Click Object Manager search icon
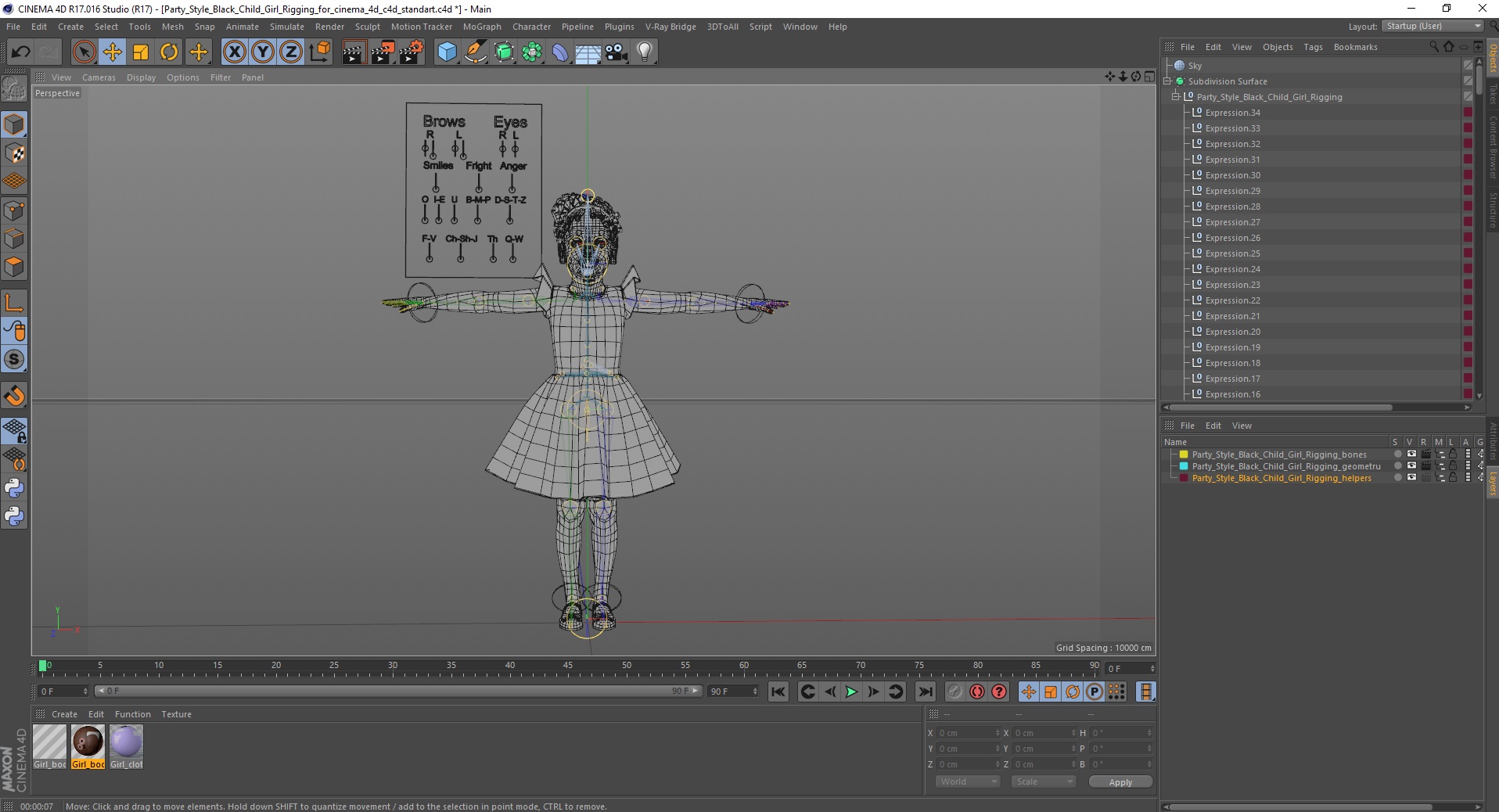Screen dimensions: 1499x812 coord(1433,47)
